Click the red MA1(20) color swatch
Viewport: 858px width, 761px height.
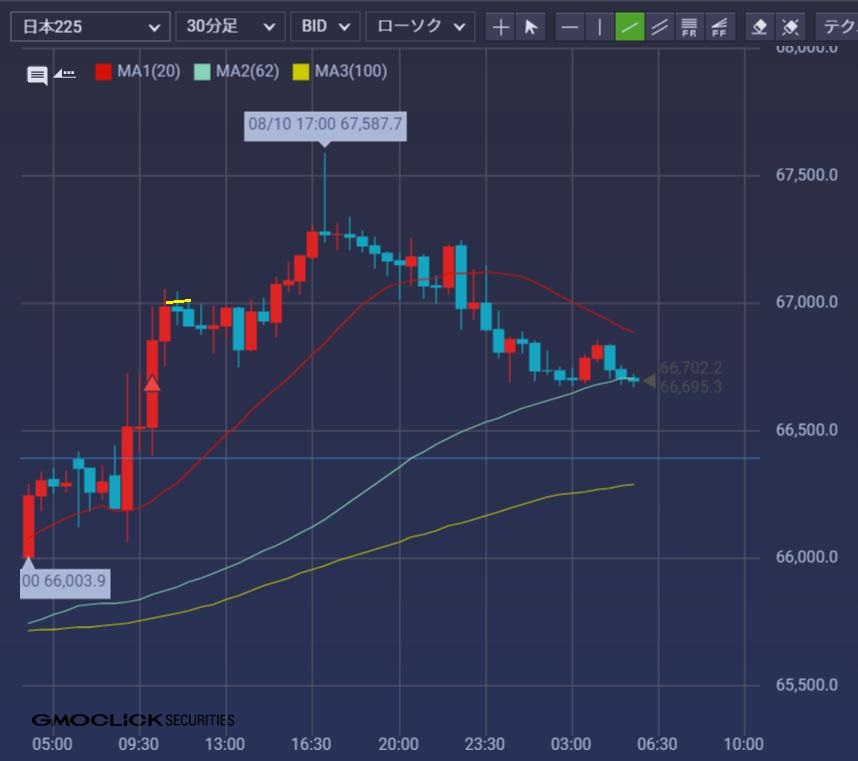click(x=103, y=72)
